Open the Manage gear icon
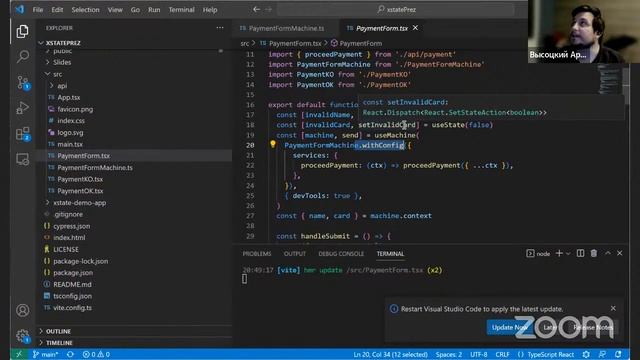 pyautogui.click(x=22, y=336)
